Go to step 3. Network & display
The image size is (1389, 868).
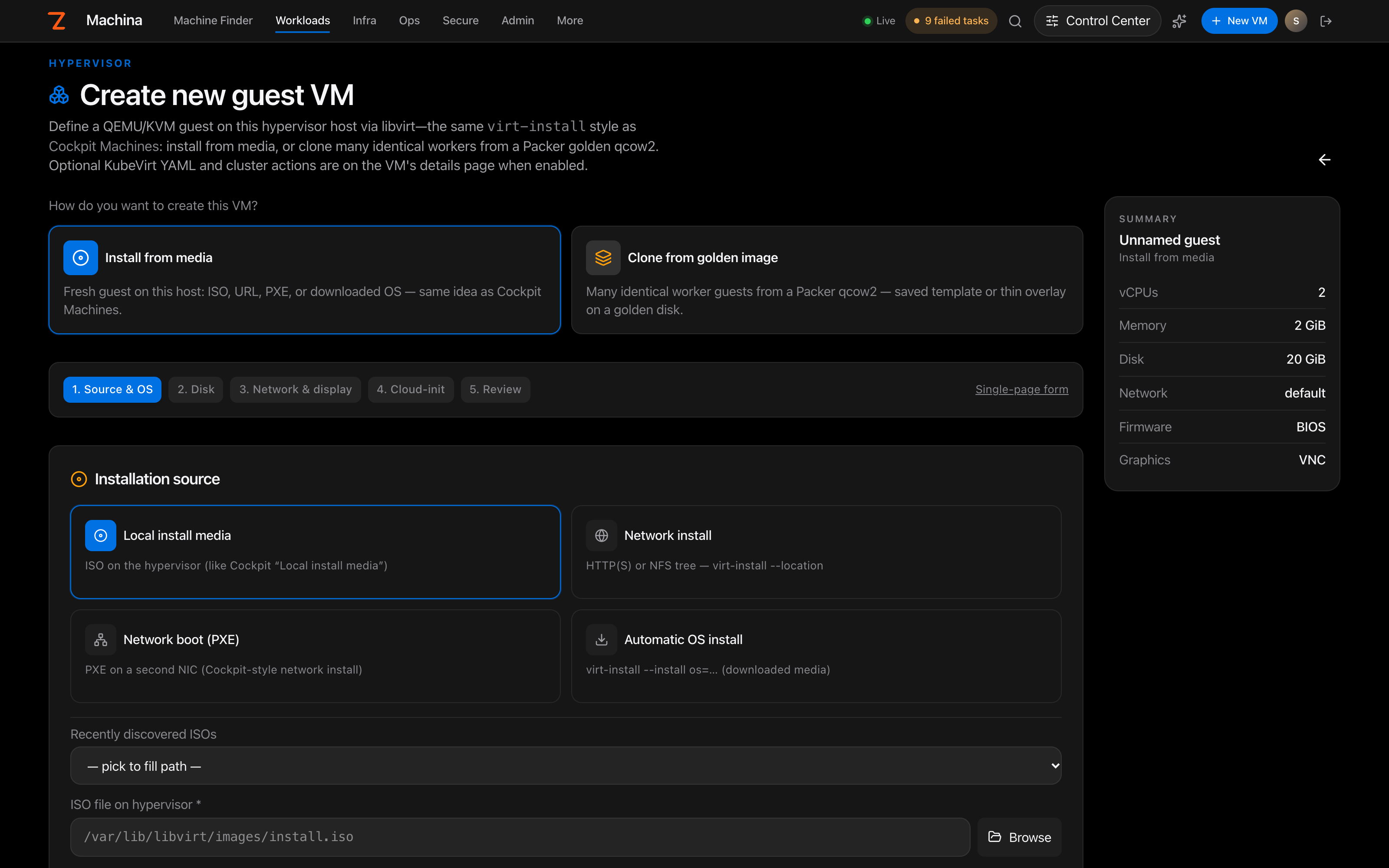[x=296, y=390]
